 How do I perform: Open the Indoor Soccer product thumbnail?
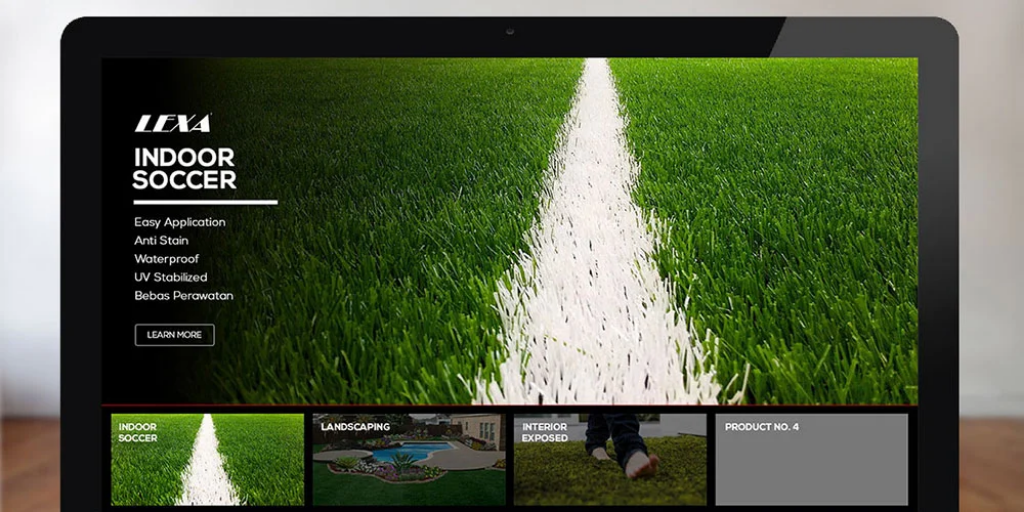[x=207, y=460]
